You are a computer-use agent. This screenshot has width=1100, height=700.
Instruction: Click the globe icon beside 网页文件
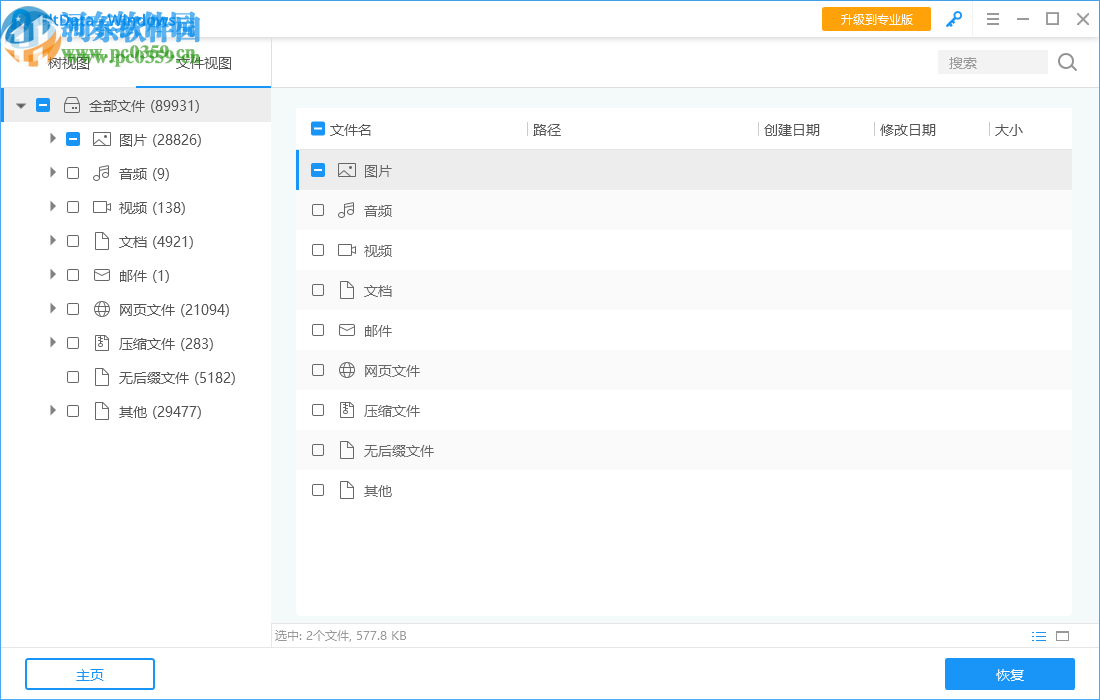point(347,370)
